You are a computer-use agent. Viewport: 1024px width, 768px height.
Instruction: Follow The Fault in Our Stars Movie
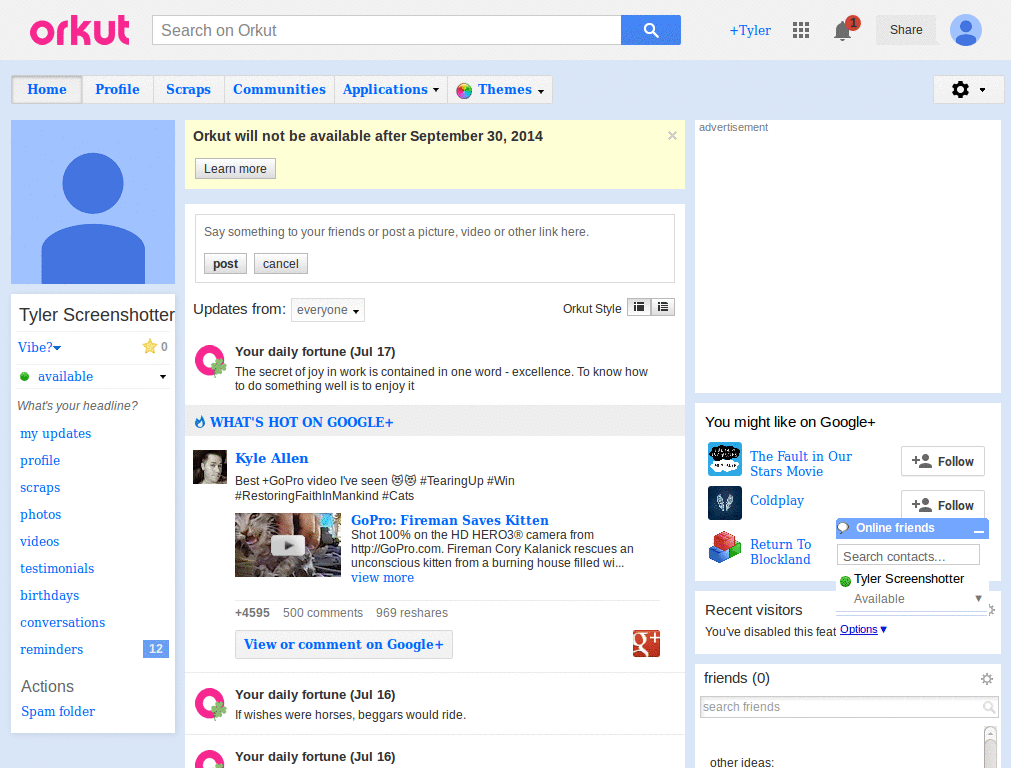tap(942, 462)
